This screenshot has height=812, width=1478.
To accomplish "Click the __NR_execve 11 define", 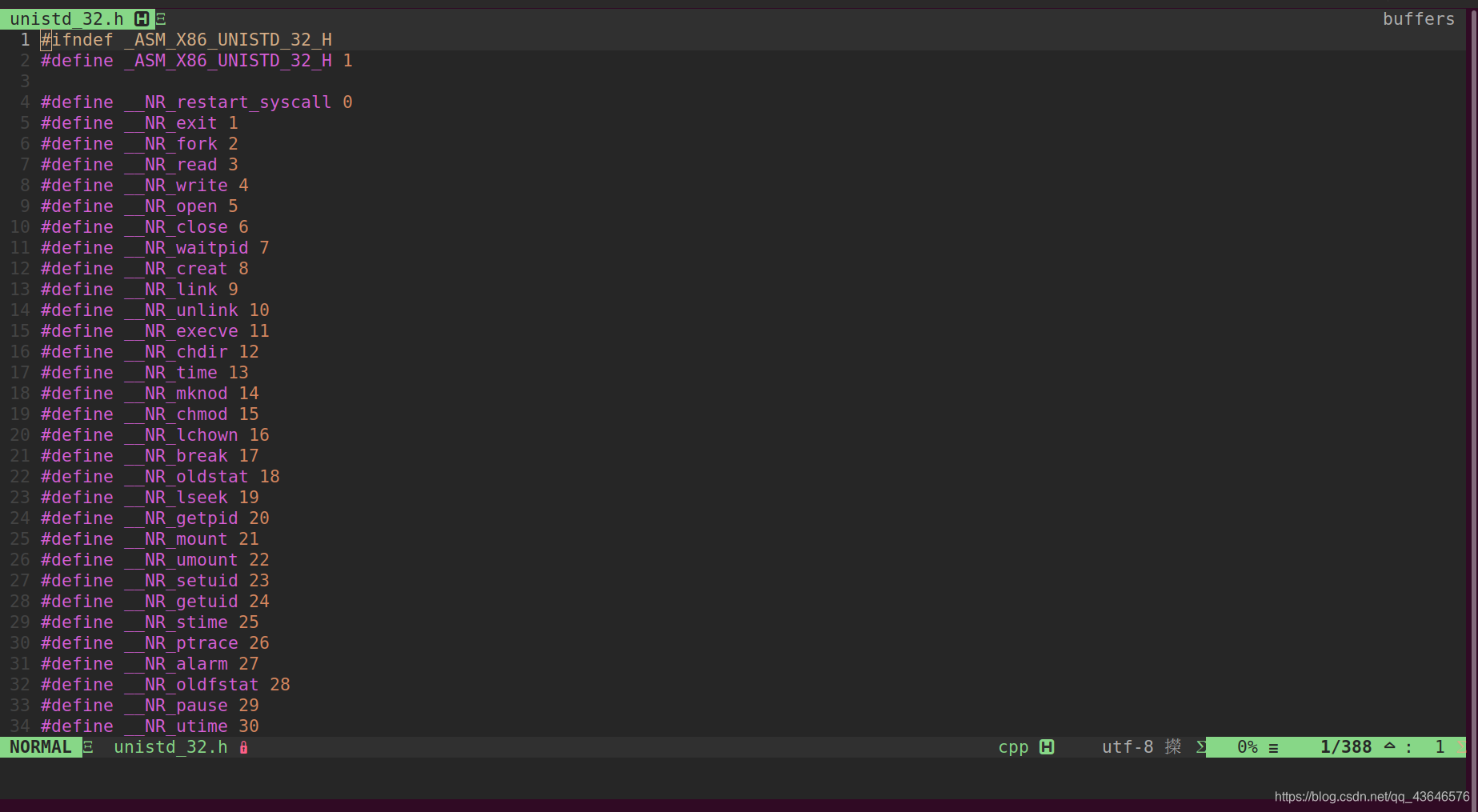I will (x=155, y=331).
